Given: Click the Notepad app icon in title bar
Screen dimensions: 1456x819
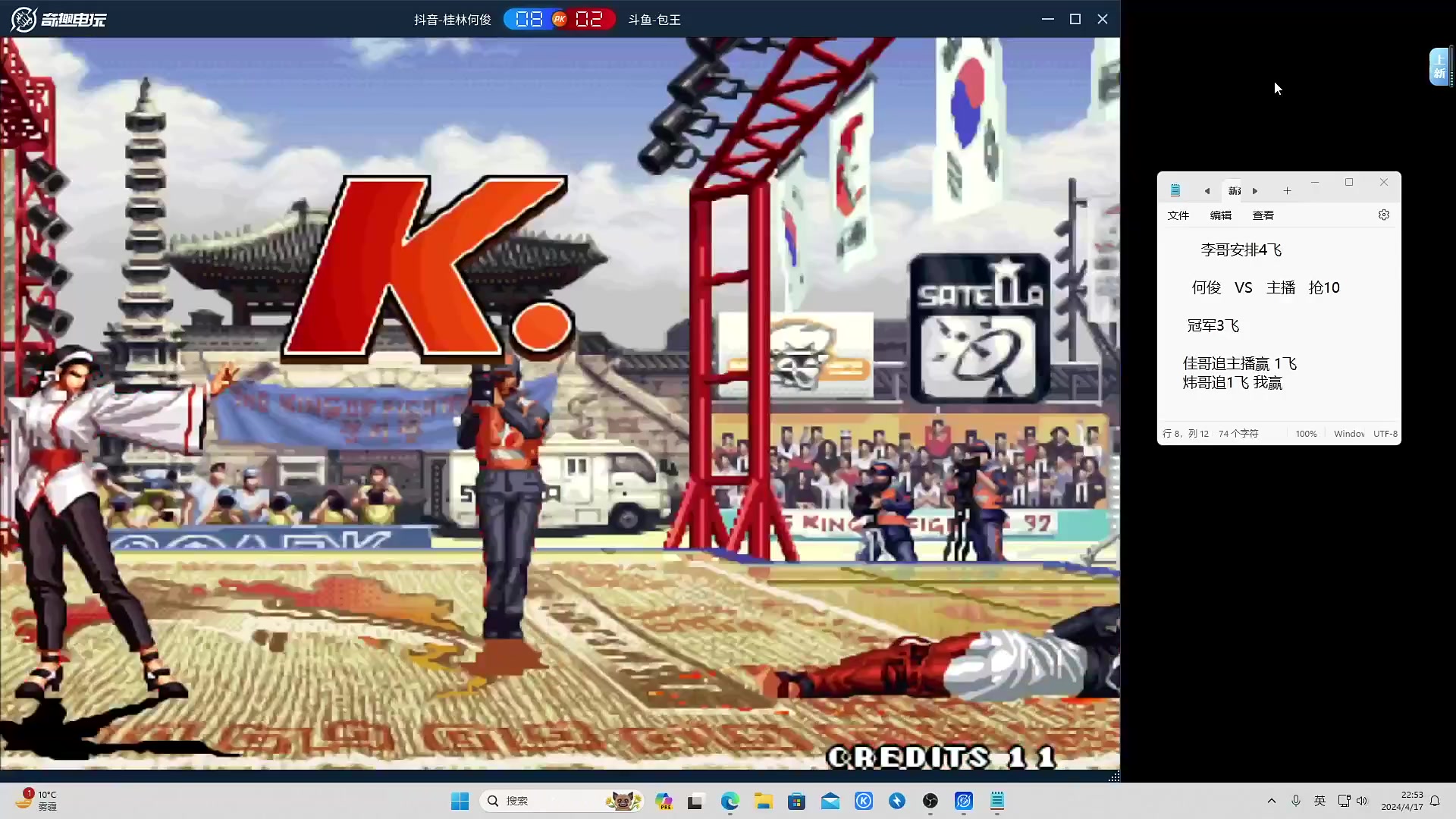Looking at the screenshot, I should pyautogui.click(x=1175, y=190).
